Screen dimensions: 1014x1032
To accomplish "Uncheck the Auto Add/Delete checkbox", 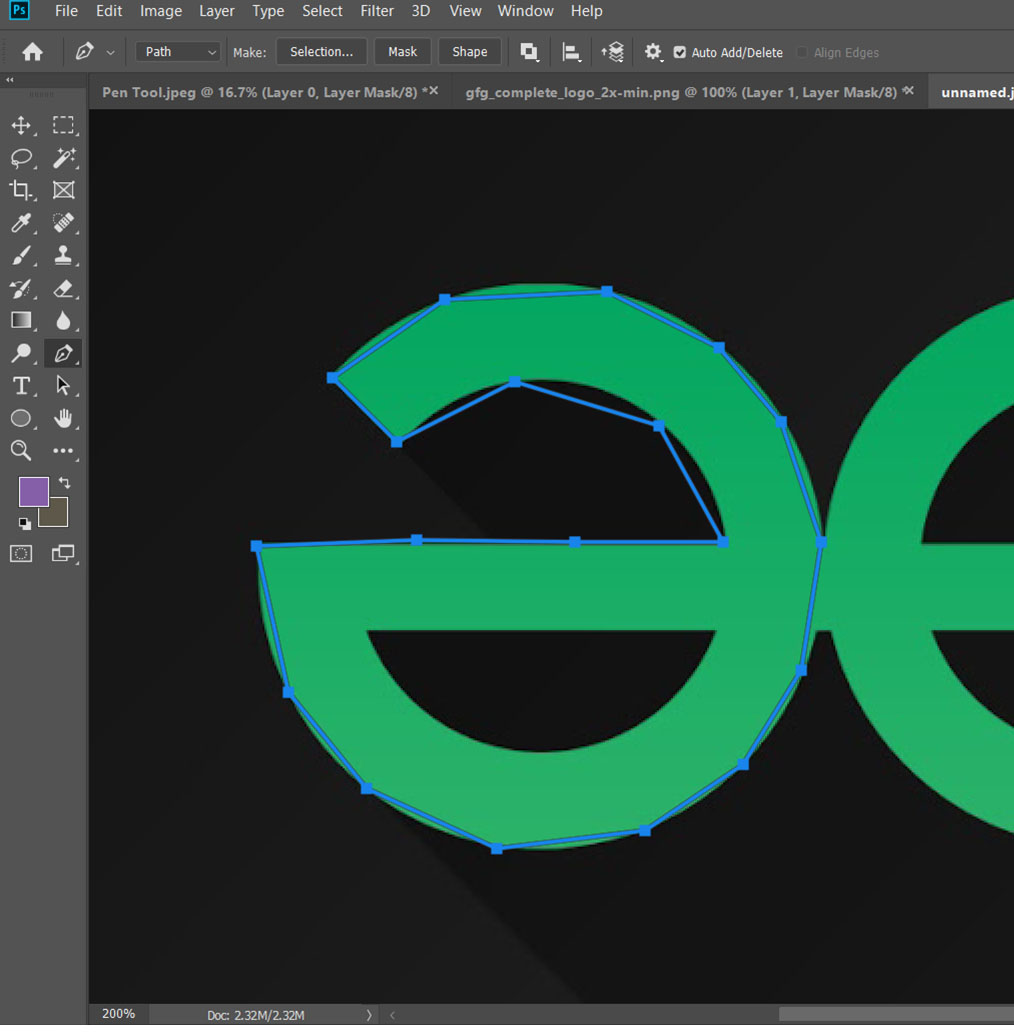I will coord(680,52).
